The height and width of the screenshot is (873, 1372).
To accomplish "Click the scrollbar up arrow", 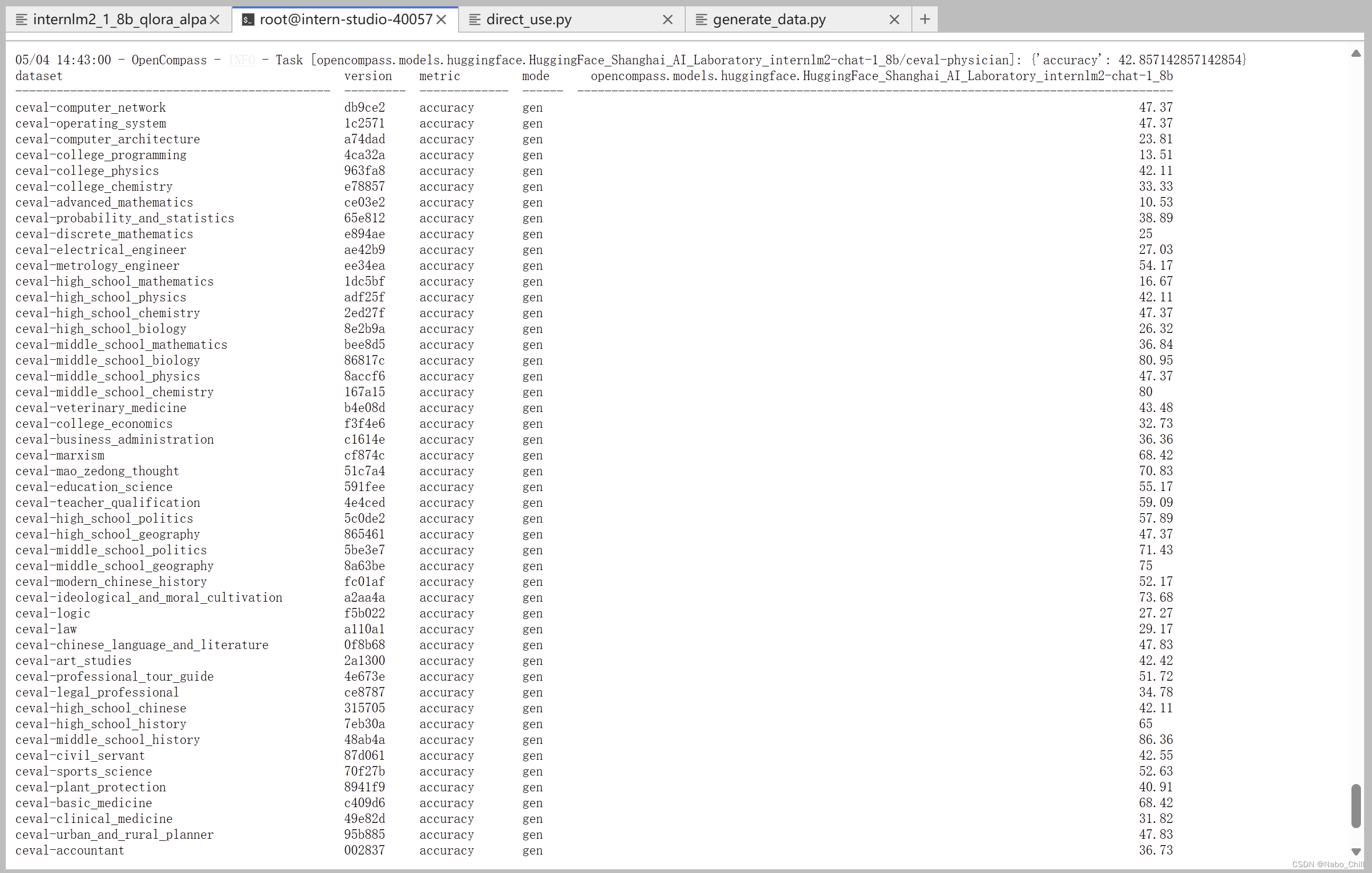I will click(x=1356, y=53).
